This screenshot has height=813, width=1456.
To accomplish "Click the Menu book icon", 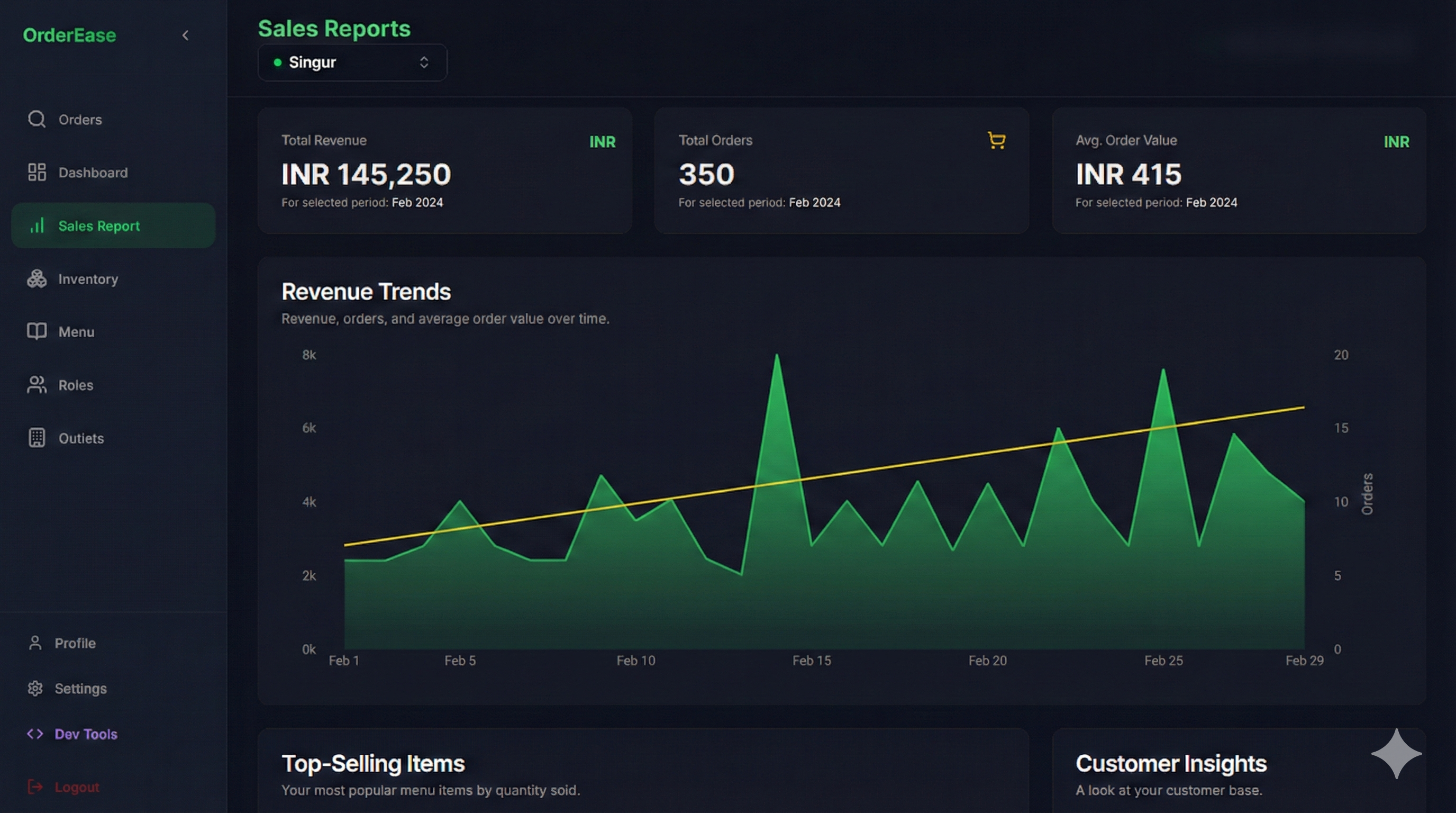I will coord(37,331).
